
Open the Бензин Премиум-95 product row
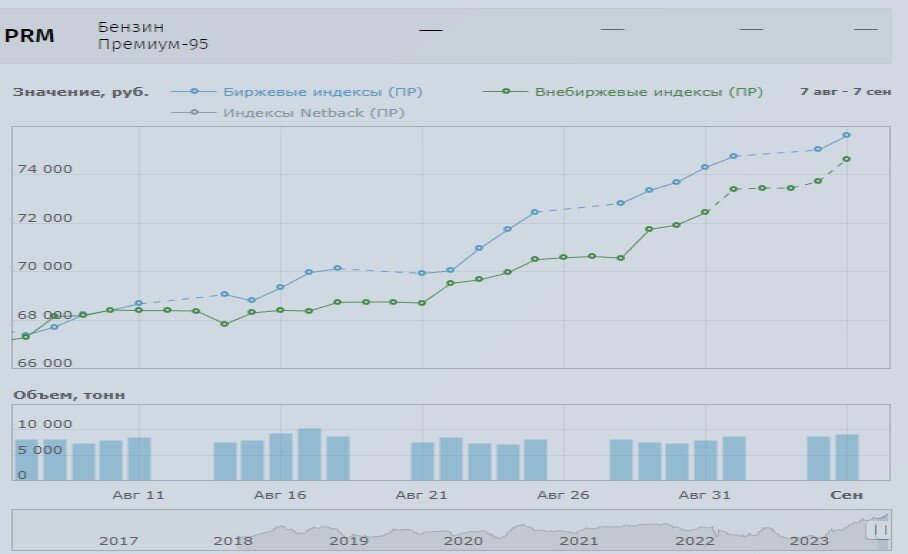pos(446,36)
